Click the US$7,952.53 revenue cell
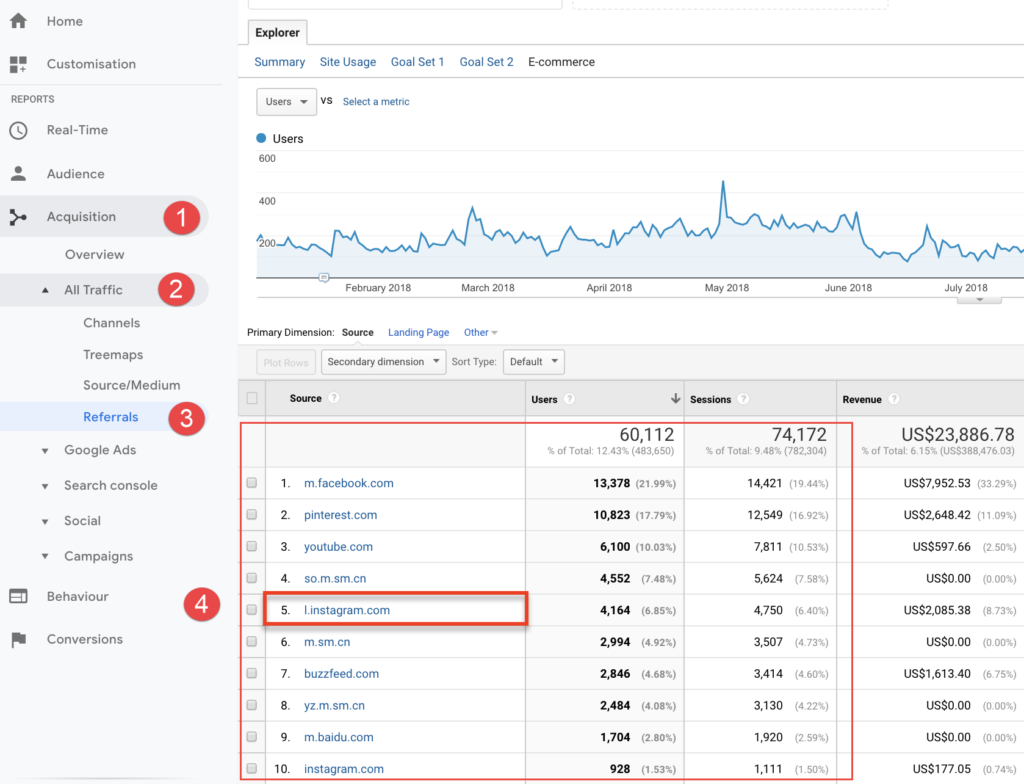This screenshot has width=1024, height=784. click(x=936, y=483)
